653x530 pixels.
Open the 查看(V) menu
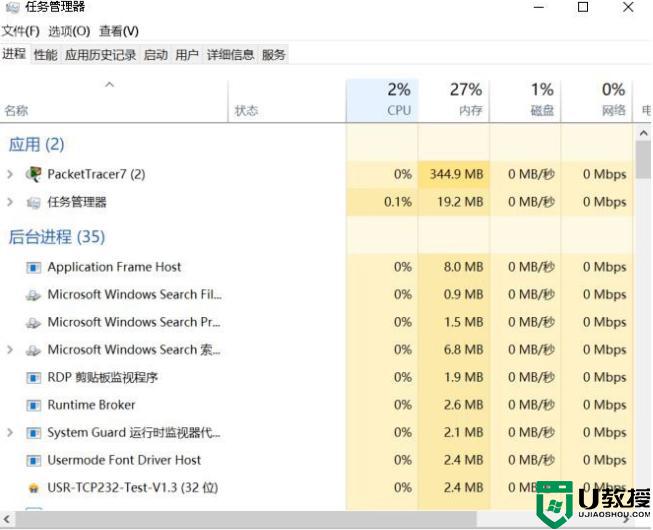tap(119, 31)
